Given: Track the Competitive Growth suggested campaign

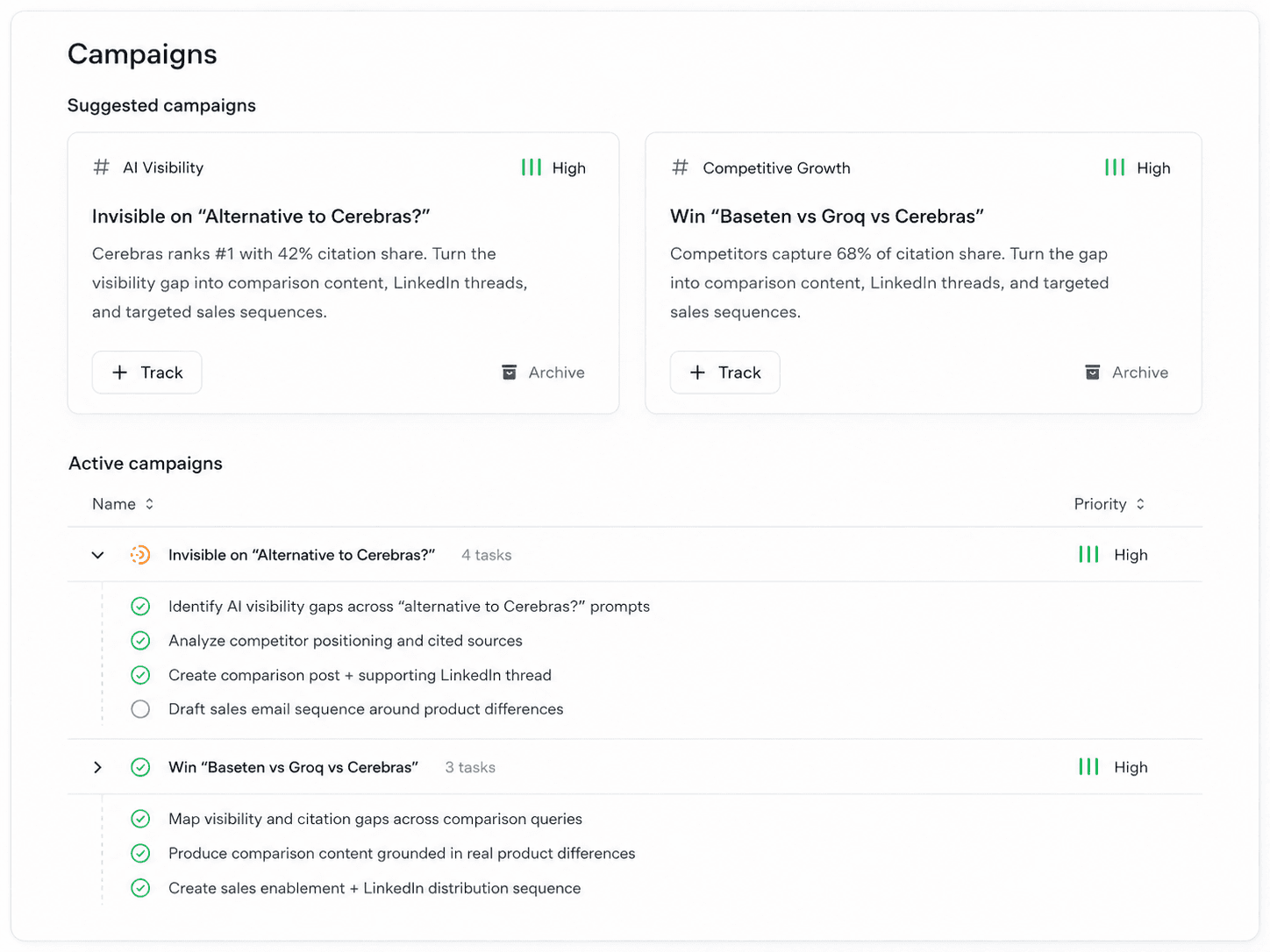Looking at the screenshot, I should (x=725, y=373).
